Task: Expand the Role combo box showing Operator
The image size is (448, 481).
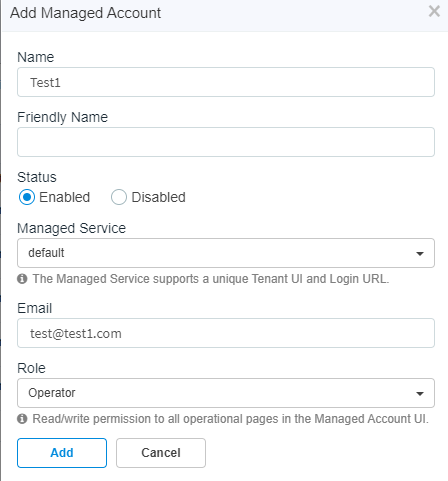Action: click(x=226, y=393)
